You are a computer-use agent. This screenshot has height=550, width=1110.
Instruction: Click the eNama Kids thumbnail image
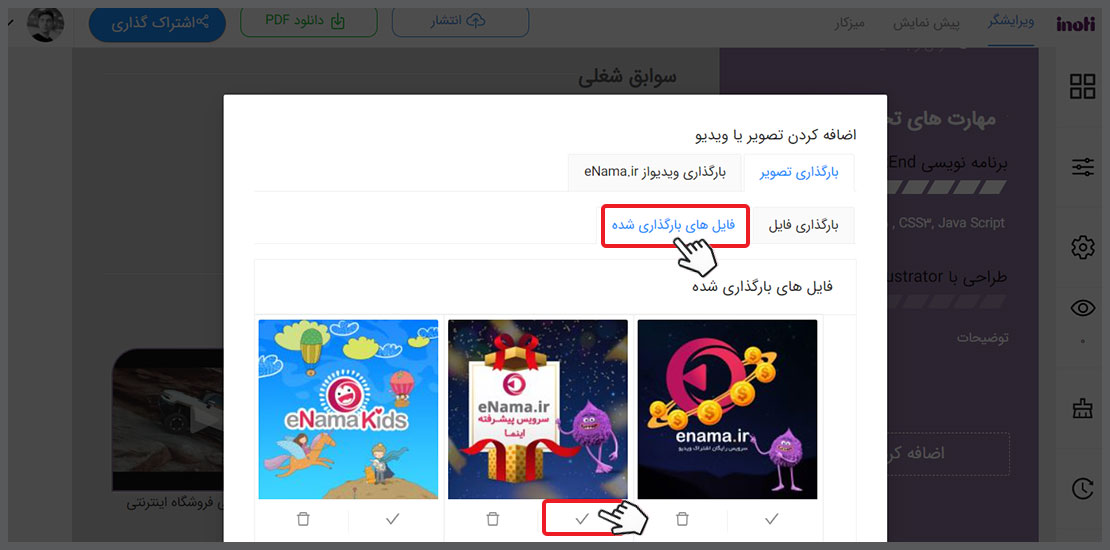pos(348,409)
